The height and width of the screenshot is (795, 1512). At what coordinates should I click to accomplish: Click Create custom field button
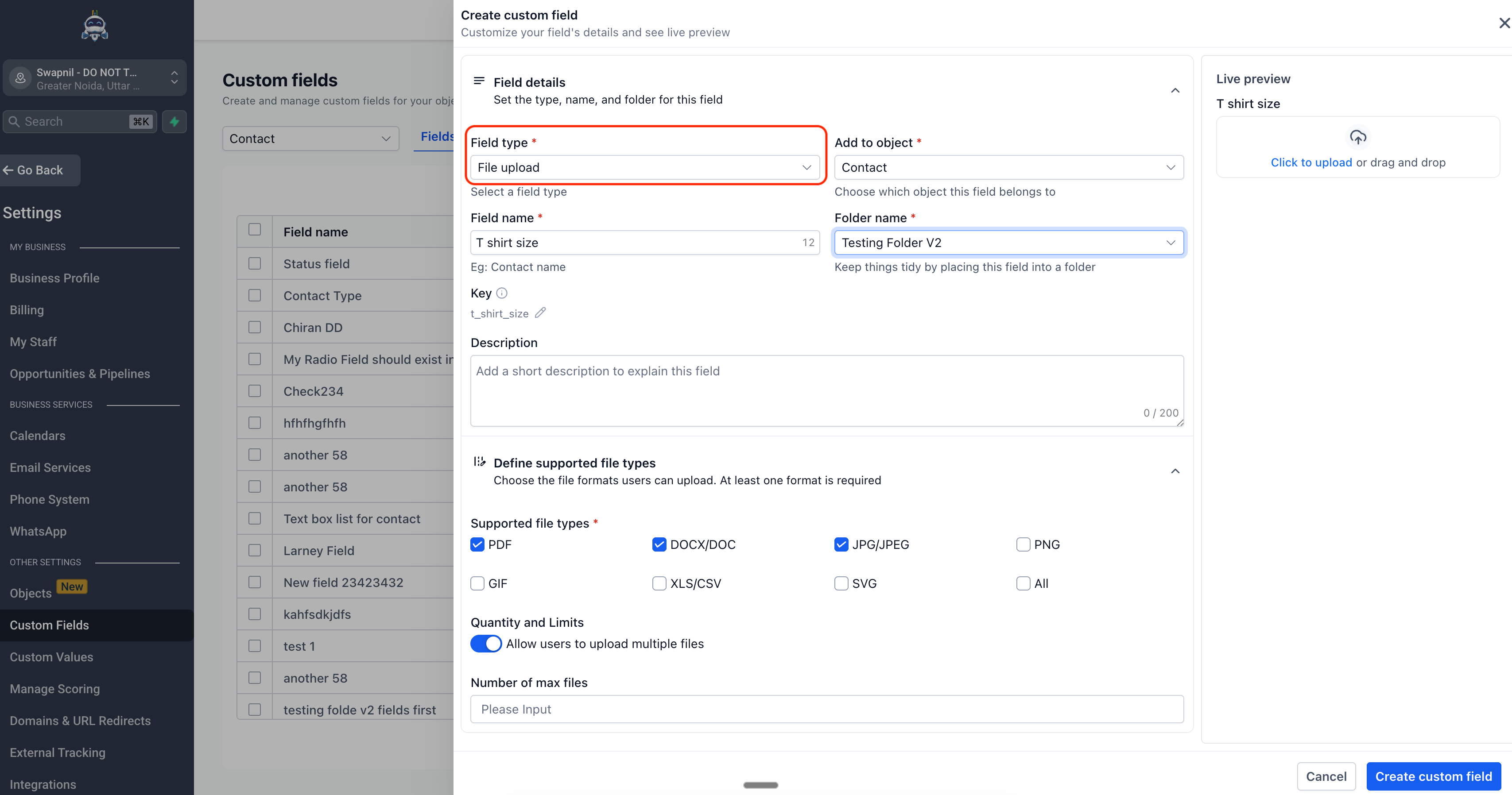click(1433, 776)
